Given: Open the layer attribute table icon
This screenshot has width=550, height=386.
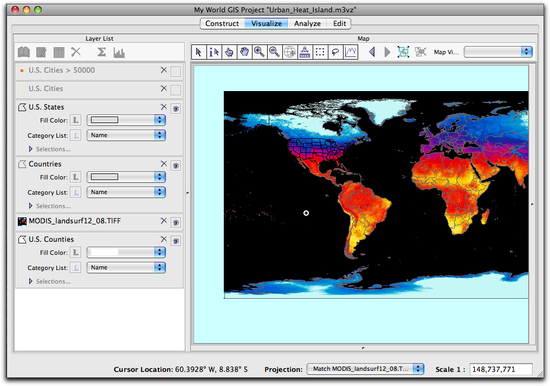Looking at the screenshot, I should tap(59, 53).
